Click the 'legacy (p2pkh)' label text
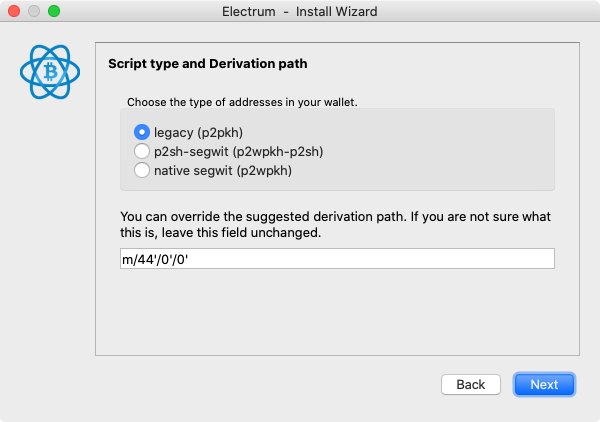This screenshot has width=600, height=422. [198, 133]
